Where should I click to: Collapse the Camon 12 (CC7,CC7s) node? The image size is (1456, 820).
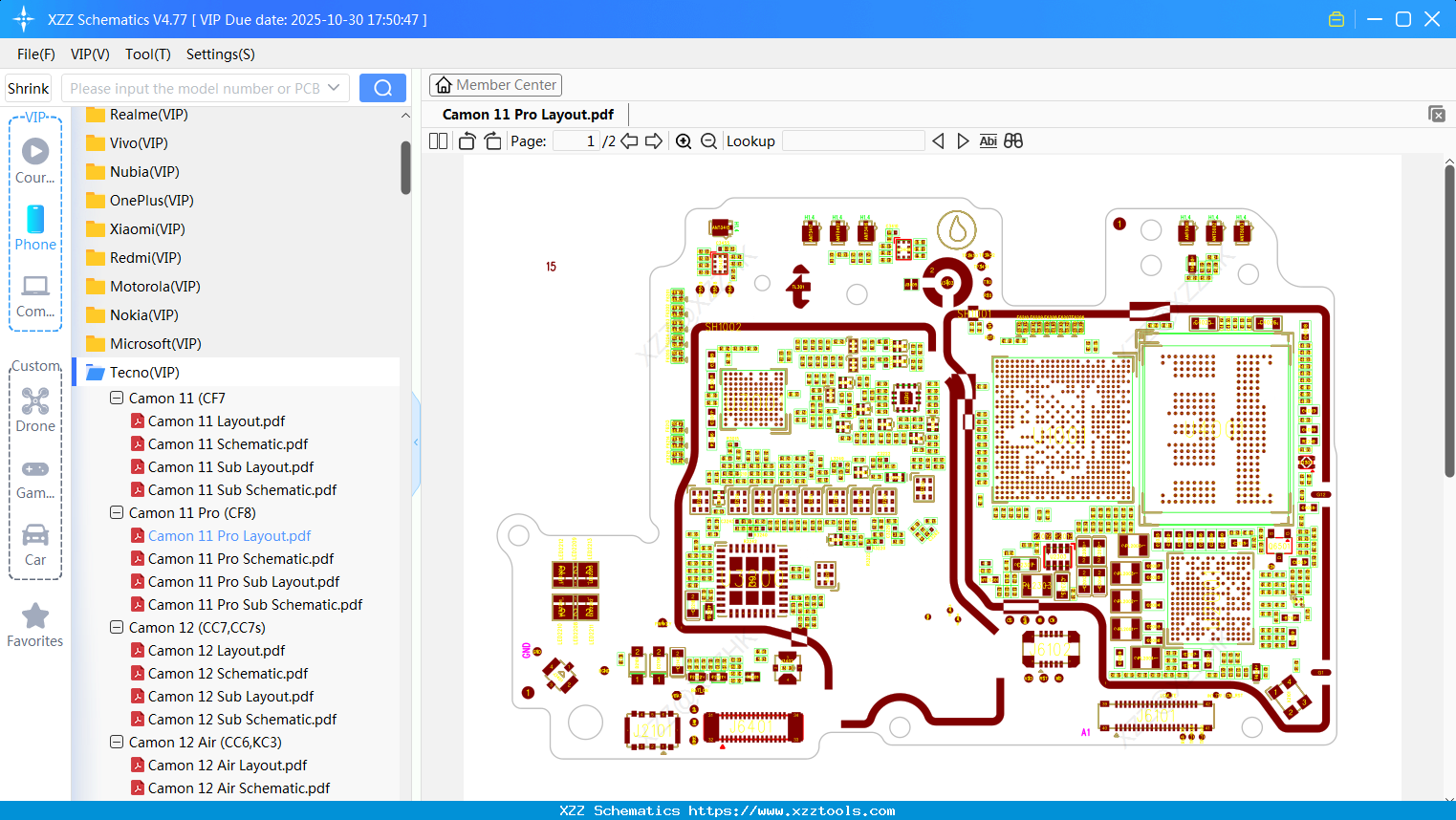click(x=117, y=627)
